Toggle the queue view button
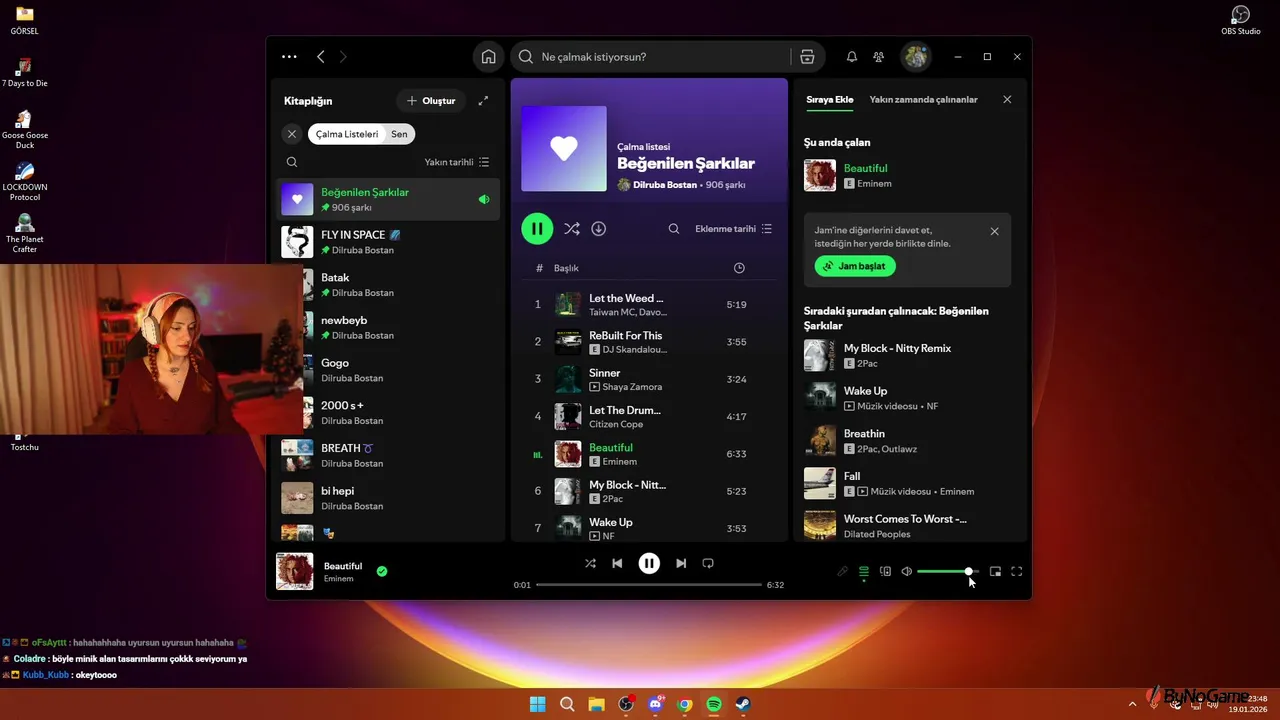 864,571
